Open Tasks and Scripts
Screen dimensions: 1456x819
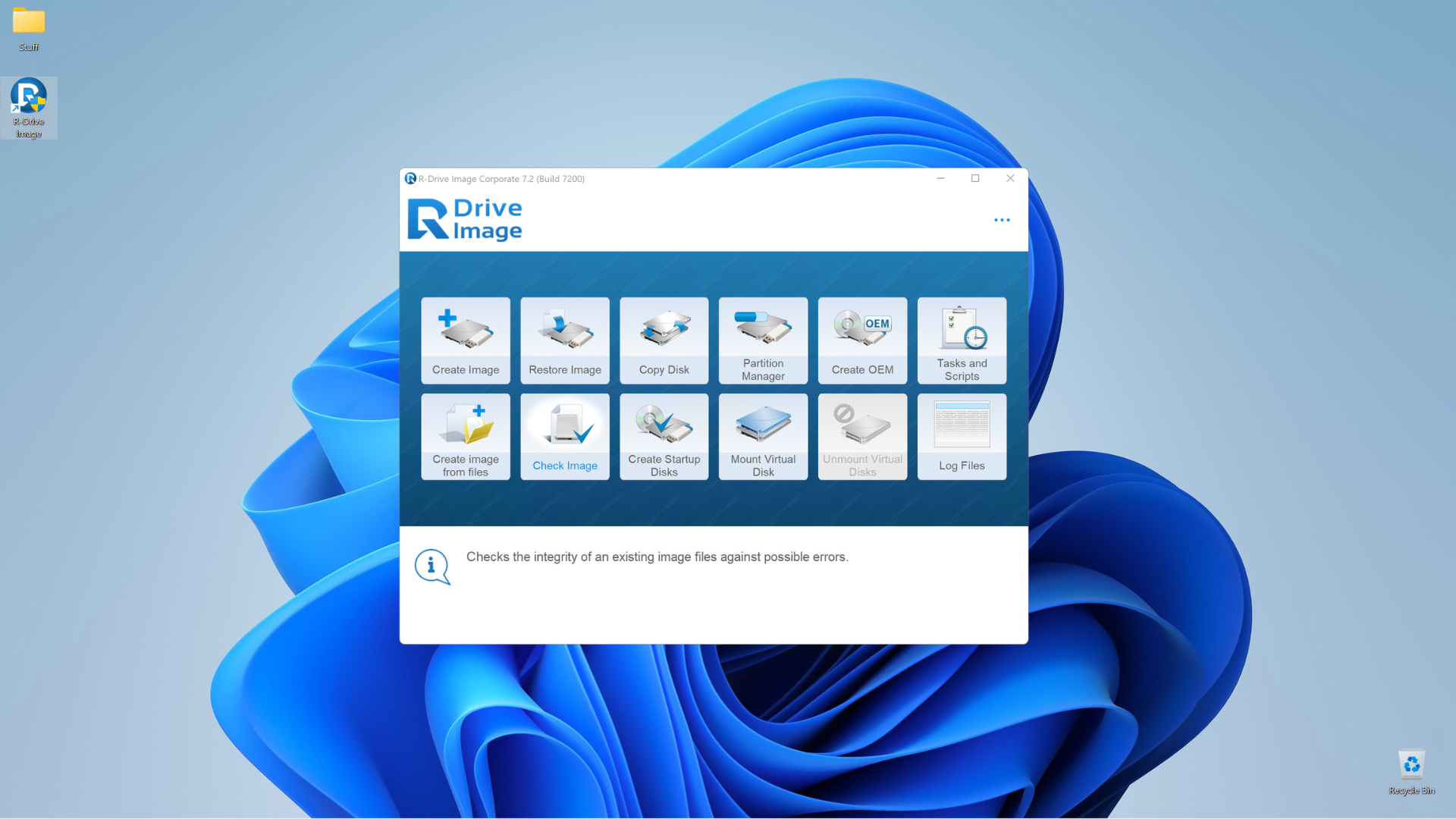pos(961,340)
